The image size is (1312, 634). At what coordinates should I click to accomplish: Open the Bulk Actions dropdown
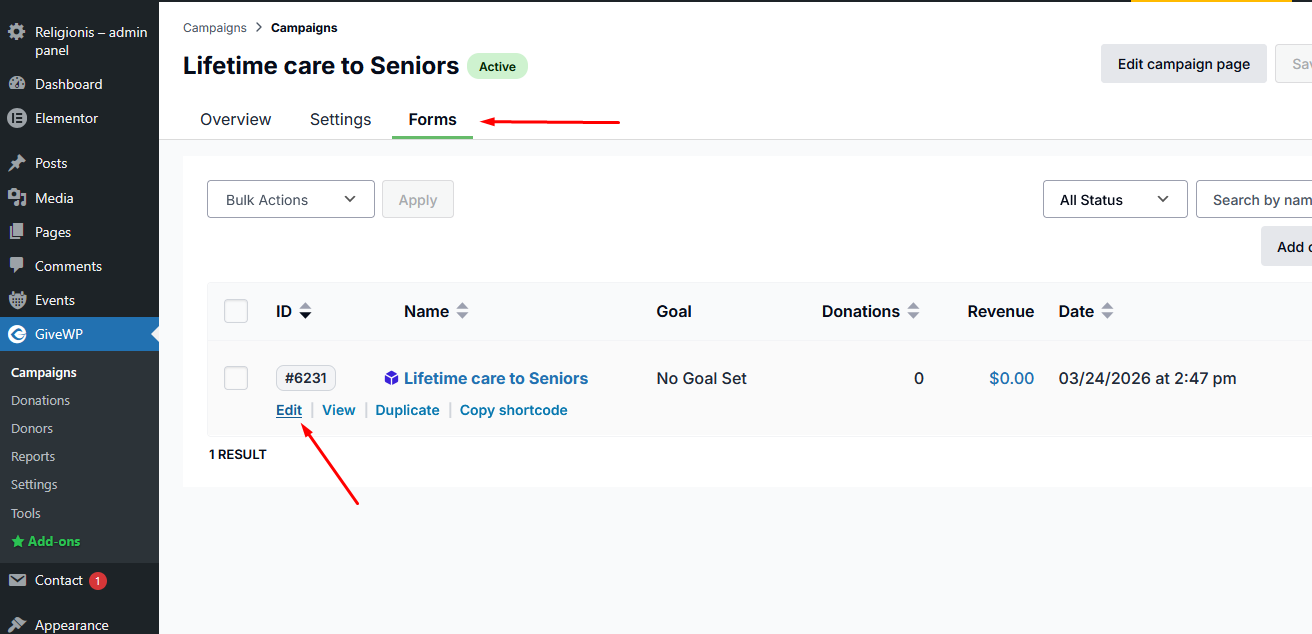[290, 199]
